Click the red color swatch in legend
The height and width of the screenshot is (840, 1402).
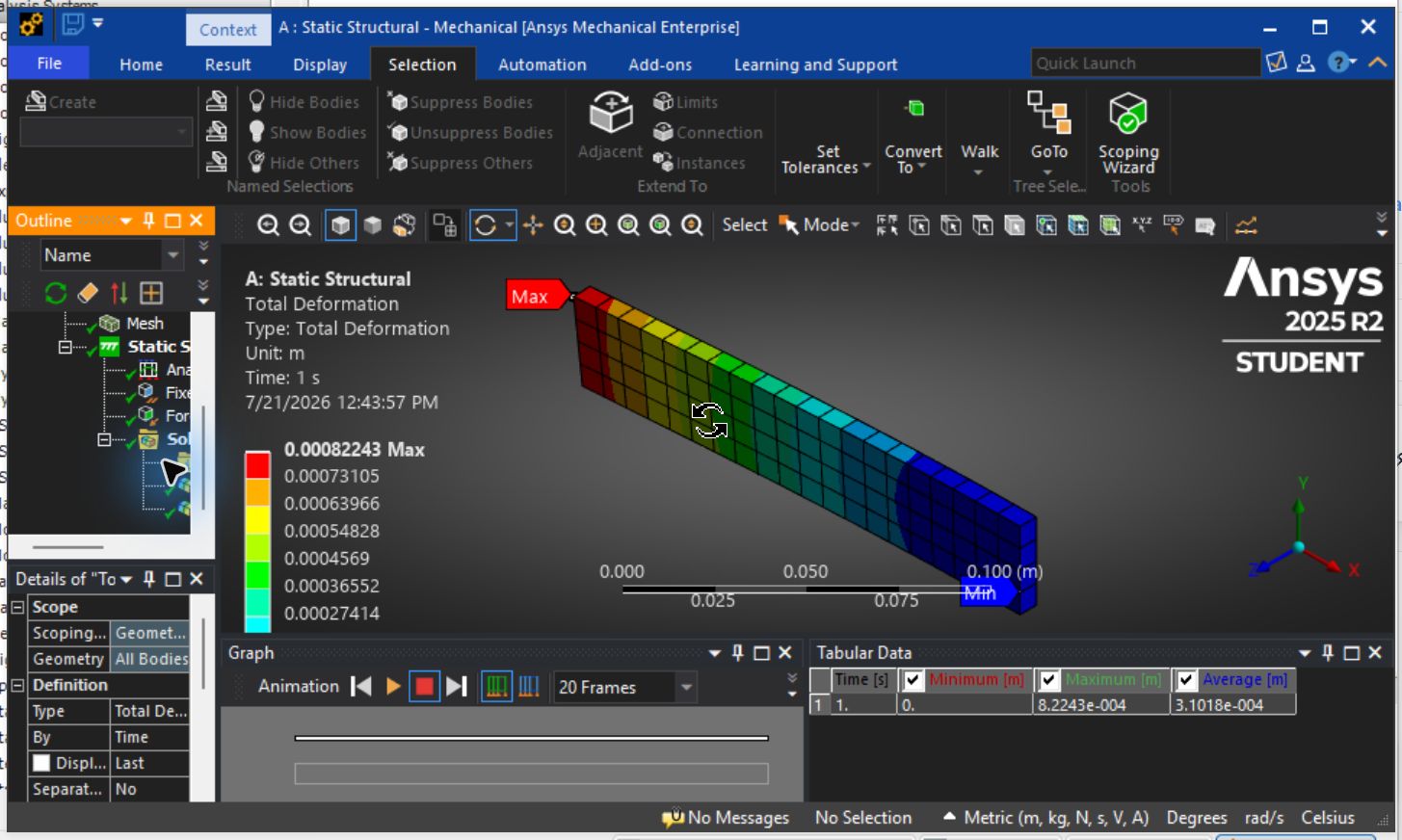click(x=257, y=465)
